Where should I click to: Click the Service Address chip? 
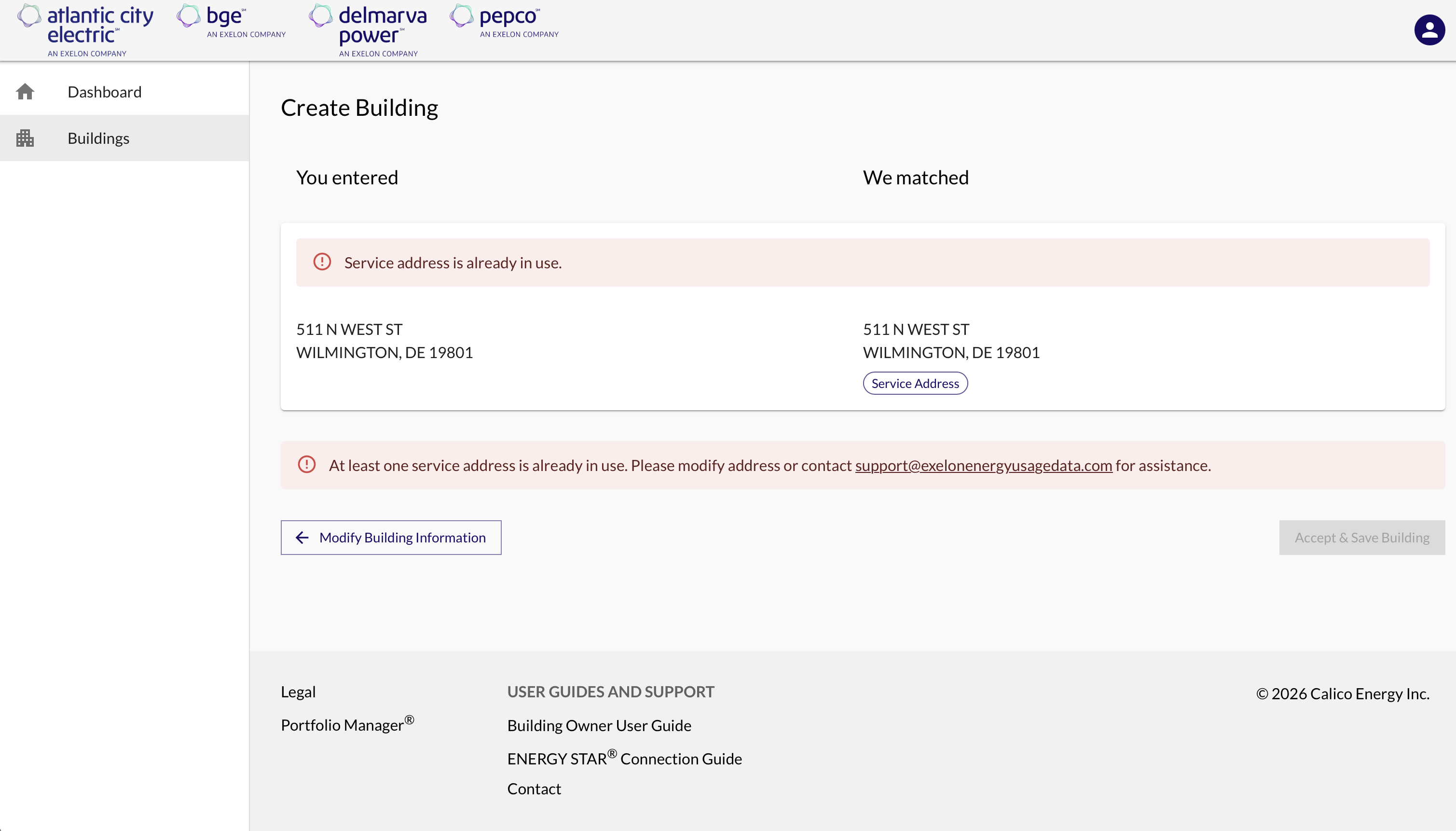pos(915,384)
